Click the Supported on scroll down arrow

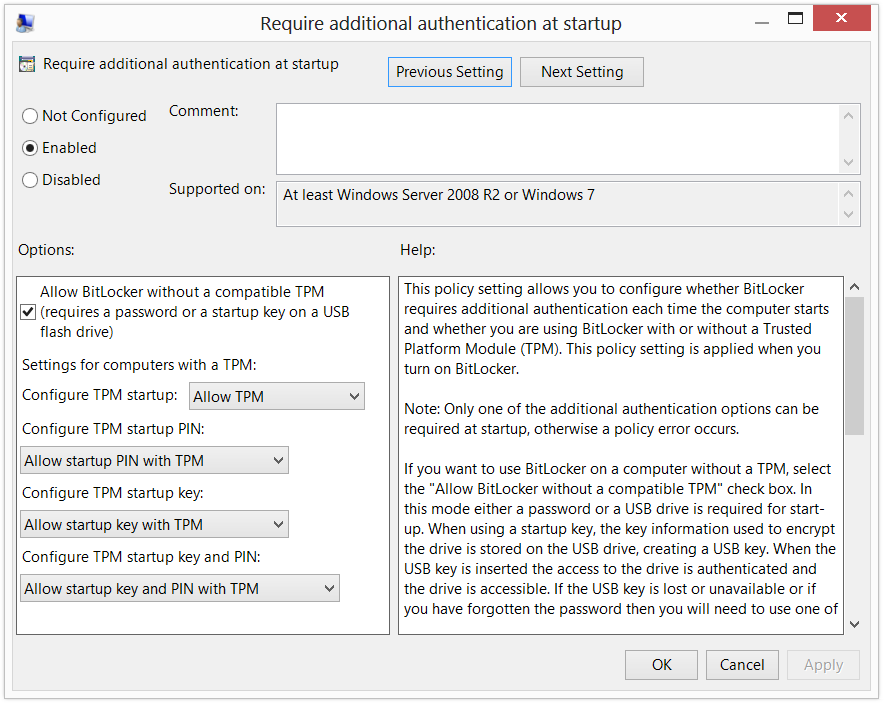848,215
